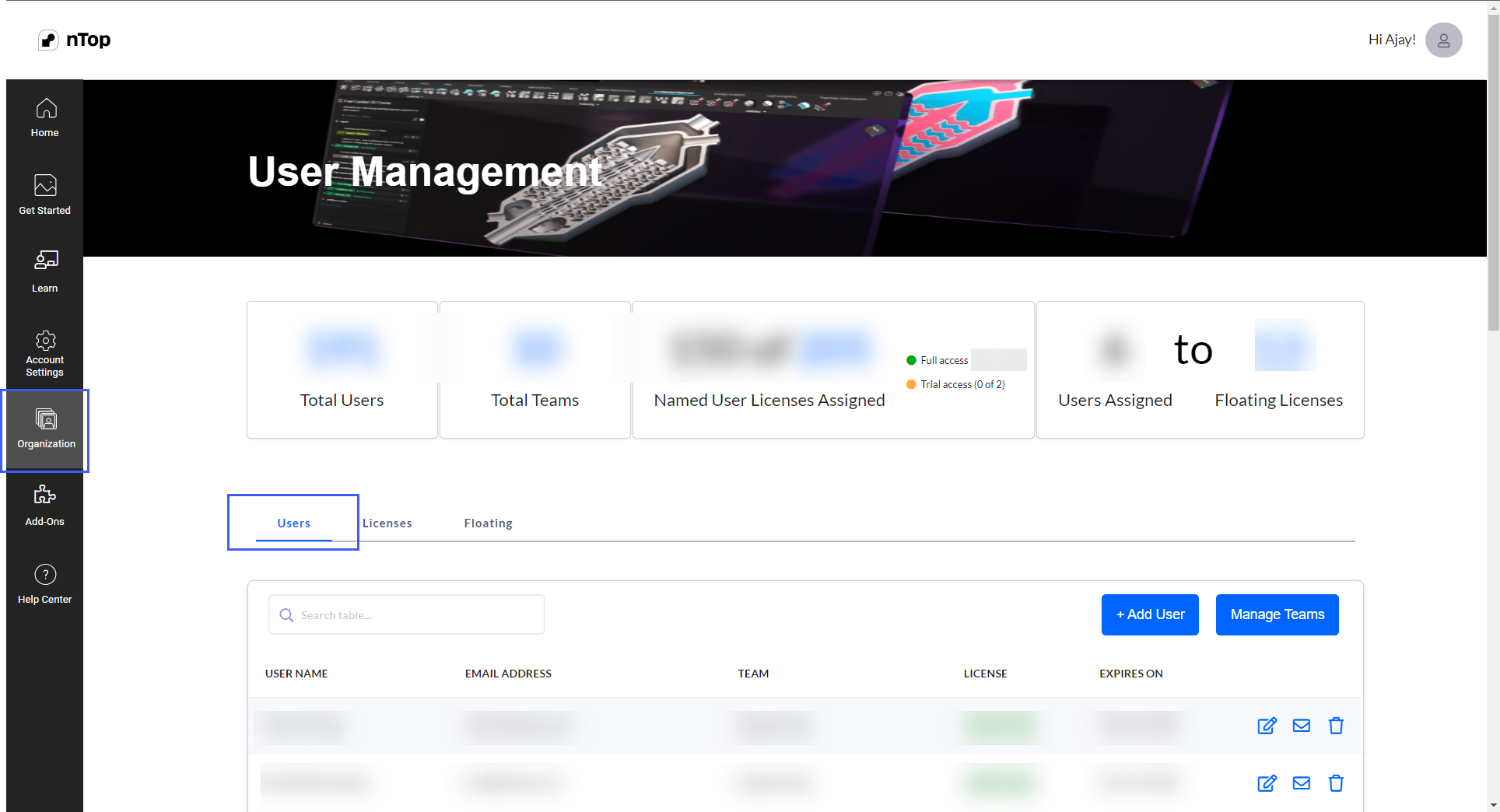
Task: Open the user profile avatar
Action: point(1443,40)
